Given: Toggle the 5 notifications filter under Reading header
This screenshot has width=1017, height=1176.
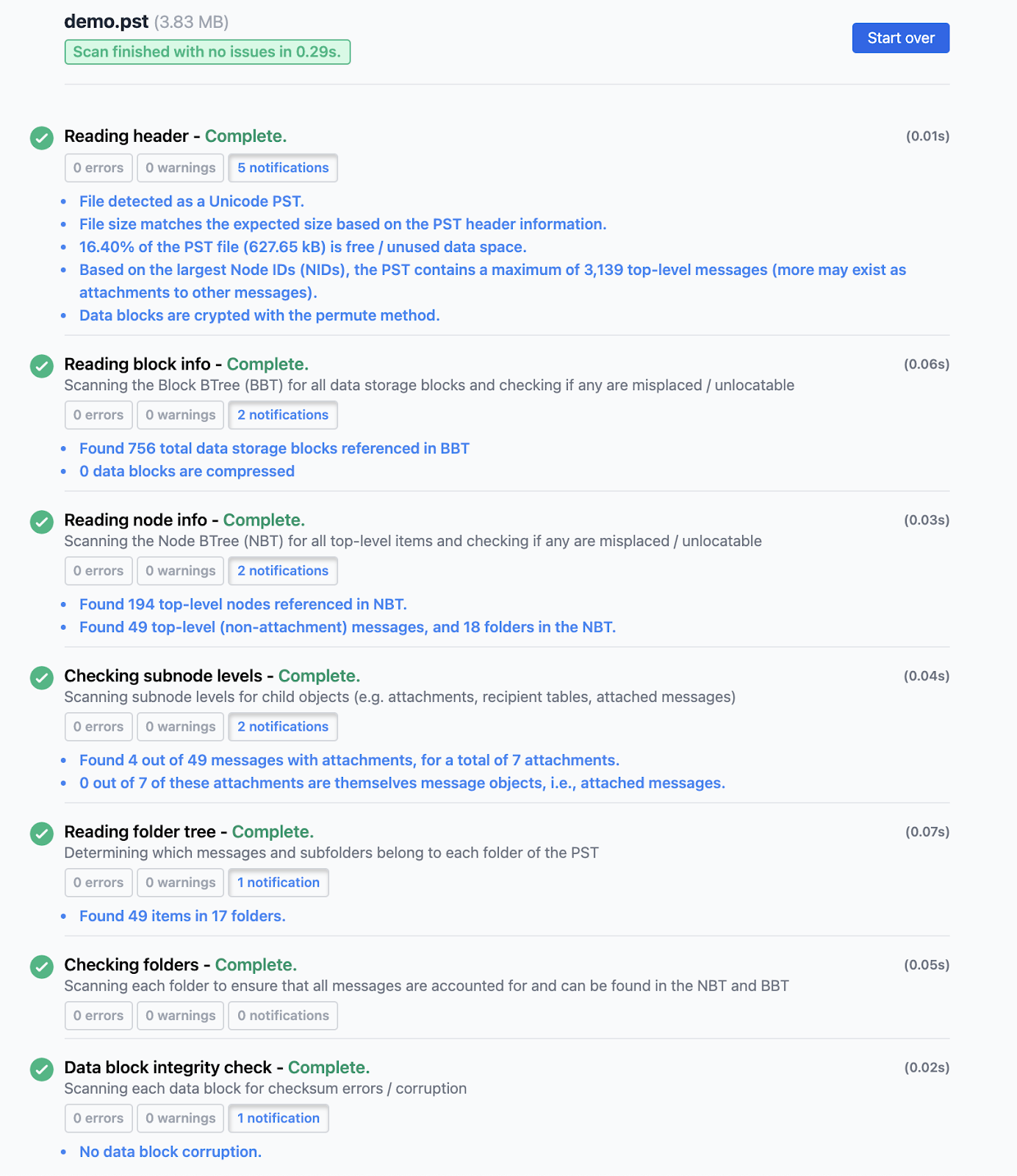Looking at the screenshot, I should click(x=283, y=168).
